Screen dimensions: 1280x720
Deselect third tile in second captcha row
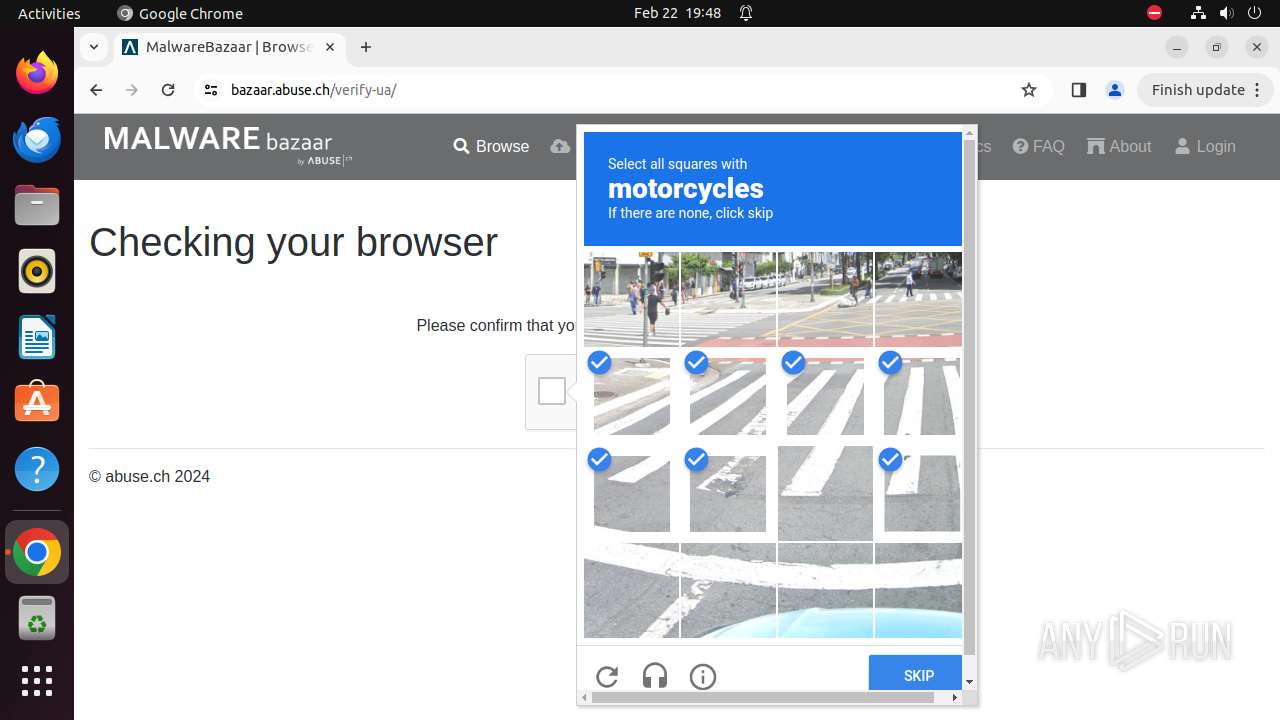click(825, 396)
